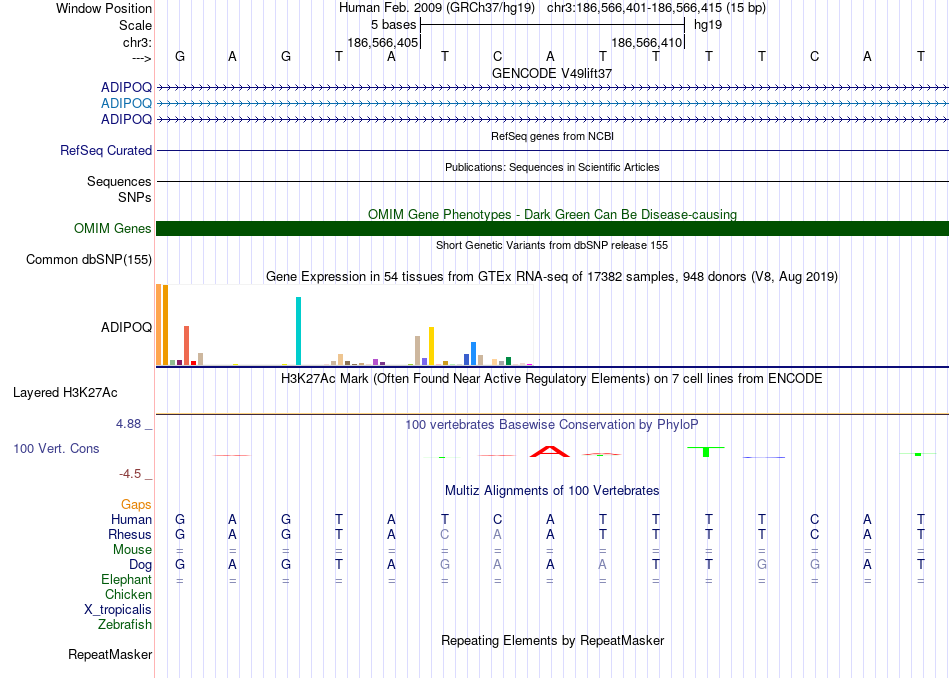Image resolution: width=950 pixels, height=678 pixels.
Task: Open the GENCODE V49lift37 track title
Action: [552, 73]
